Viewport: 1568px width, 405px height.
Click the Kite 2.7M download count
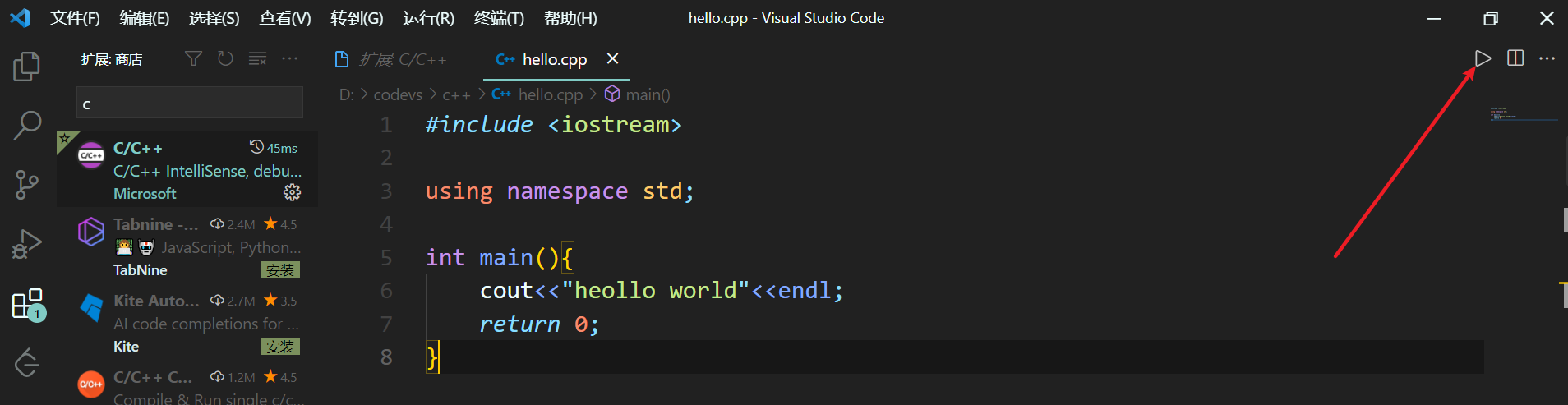tap(233, 301)
